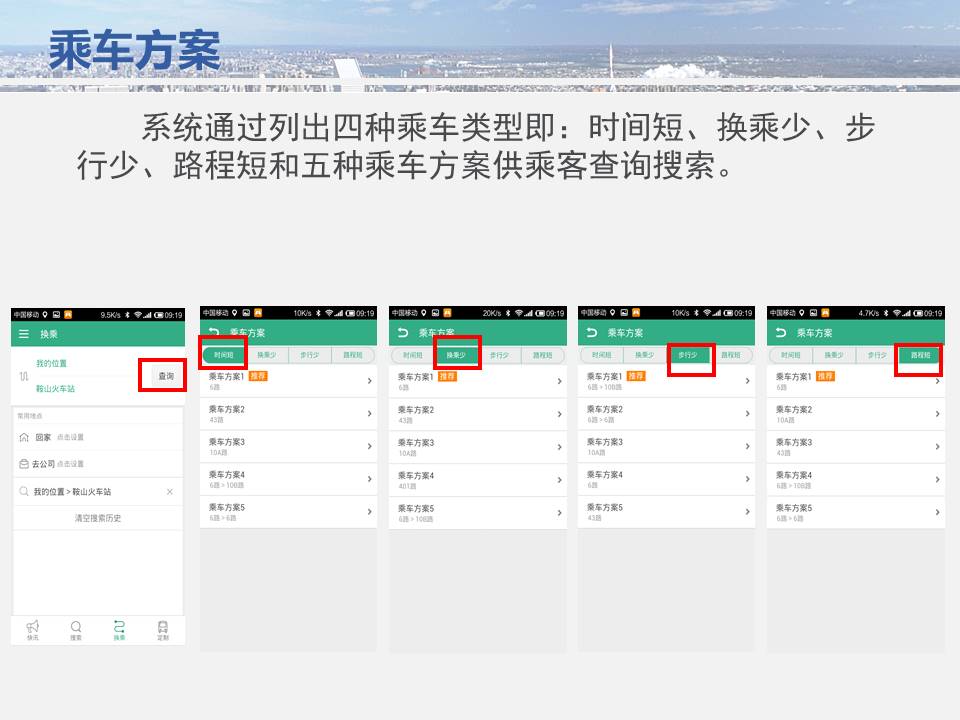Switch to the green highlighted 路程短 tab

[920, 355]
